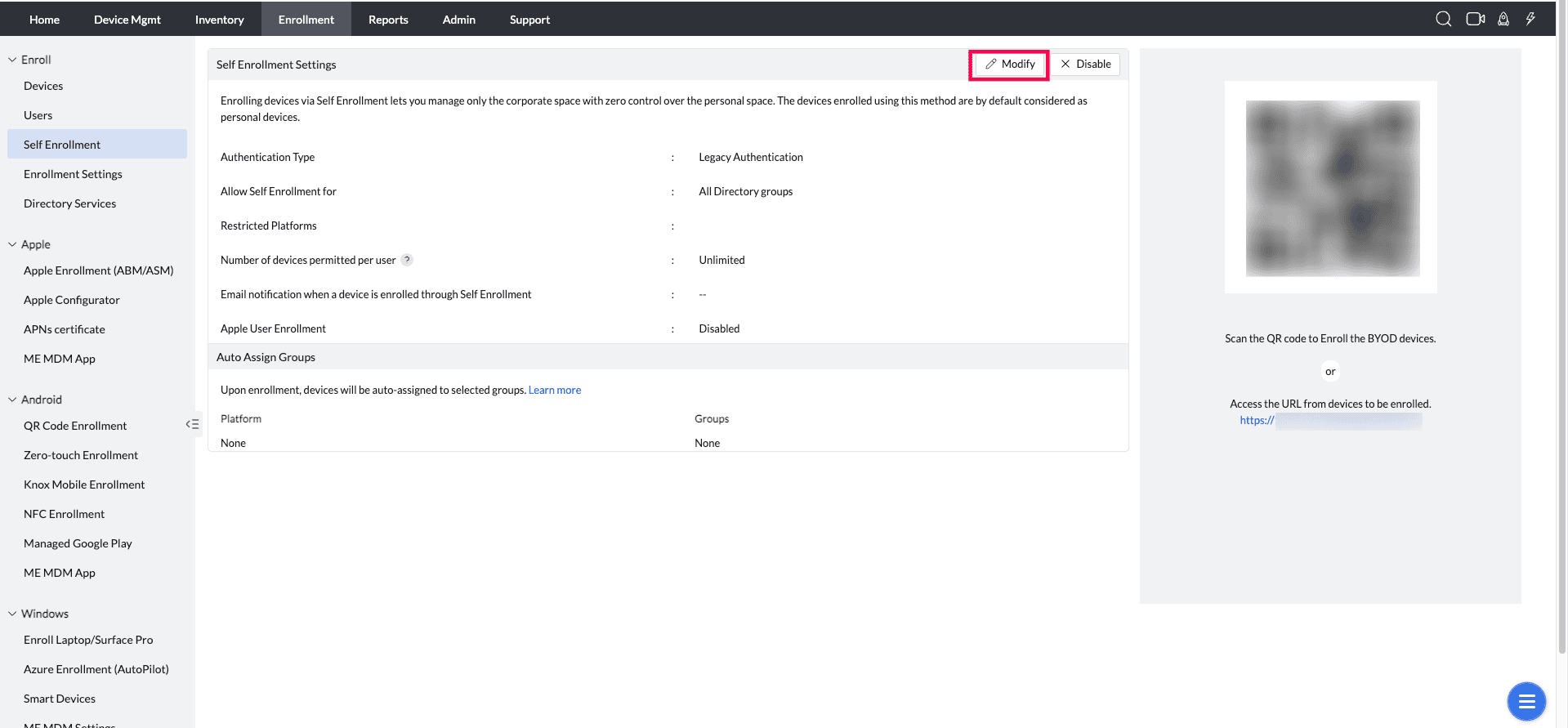Image resolution: width=1568 pixels, height=728 pixels.
Task: Click the QR code image
Action: [1332, 188]
